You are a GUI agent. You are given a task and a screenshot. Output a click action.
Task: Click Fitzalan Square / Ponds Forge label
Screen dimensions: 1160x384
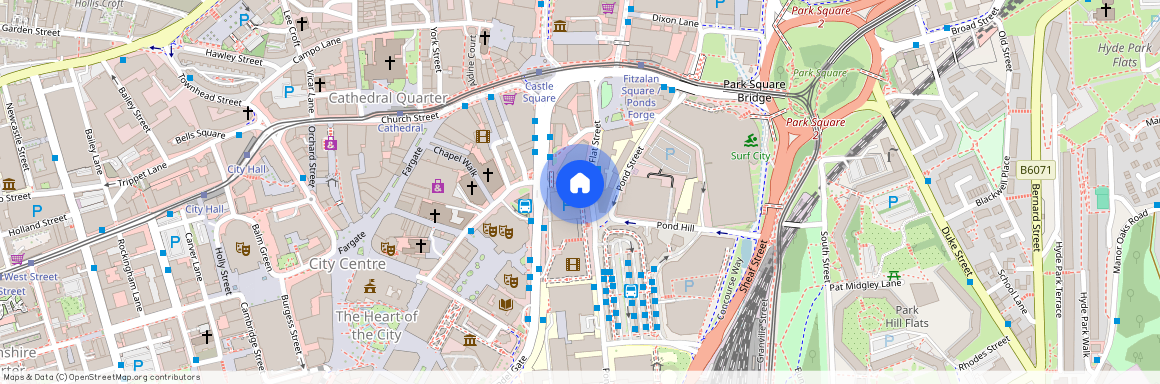pos(641,98)
